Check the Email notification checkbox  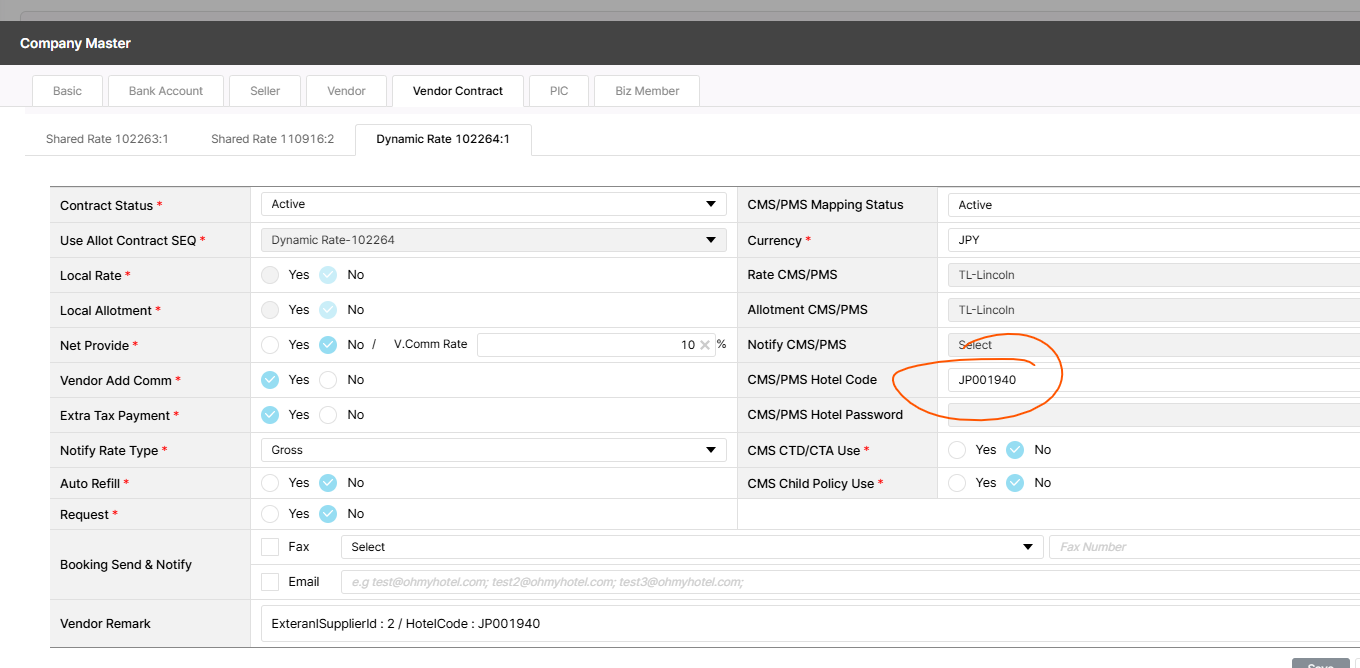coord(270,582)
